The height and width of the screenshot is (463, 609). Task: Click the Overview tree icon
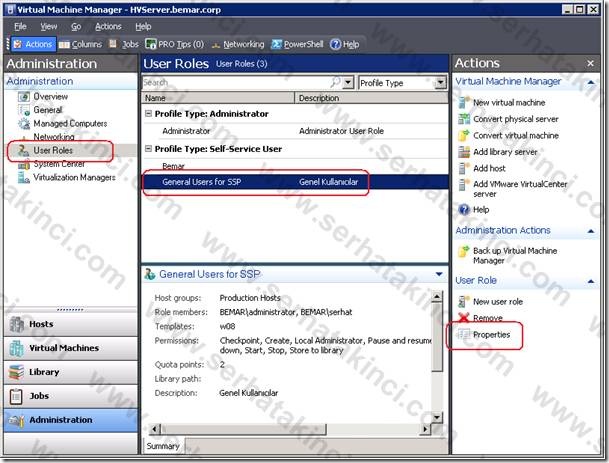click(x=24, y=97)
